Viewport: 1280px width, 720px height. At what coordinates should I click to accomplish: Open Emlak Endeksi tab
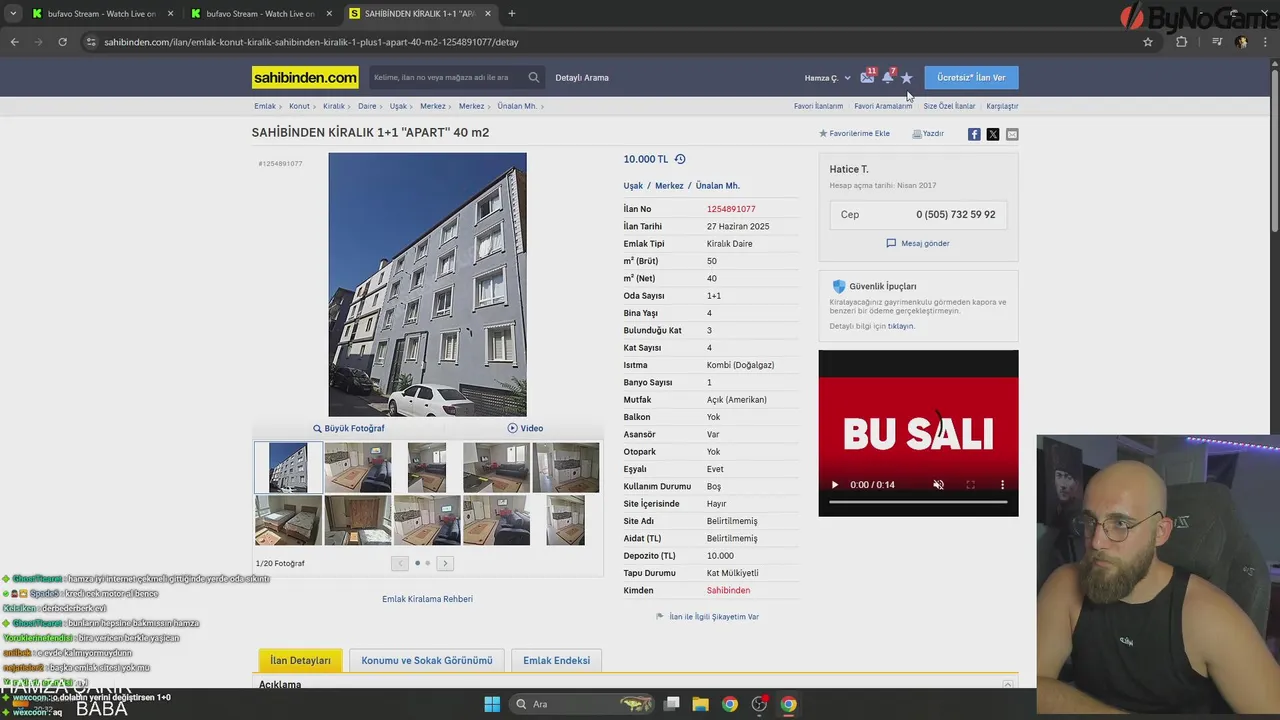556,660
